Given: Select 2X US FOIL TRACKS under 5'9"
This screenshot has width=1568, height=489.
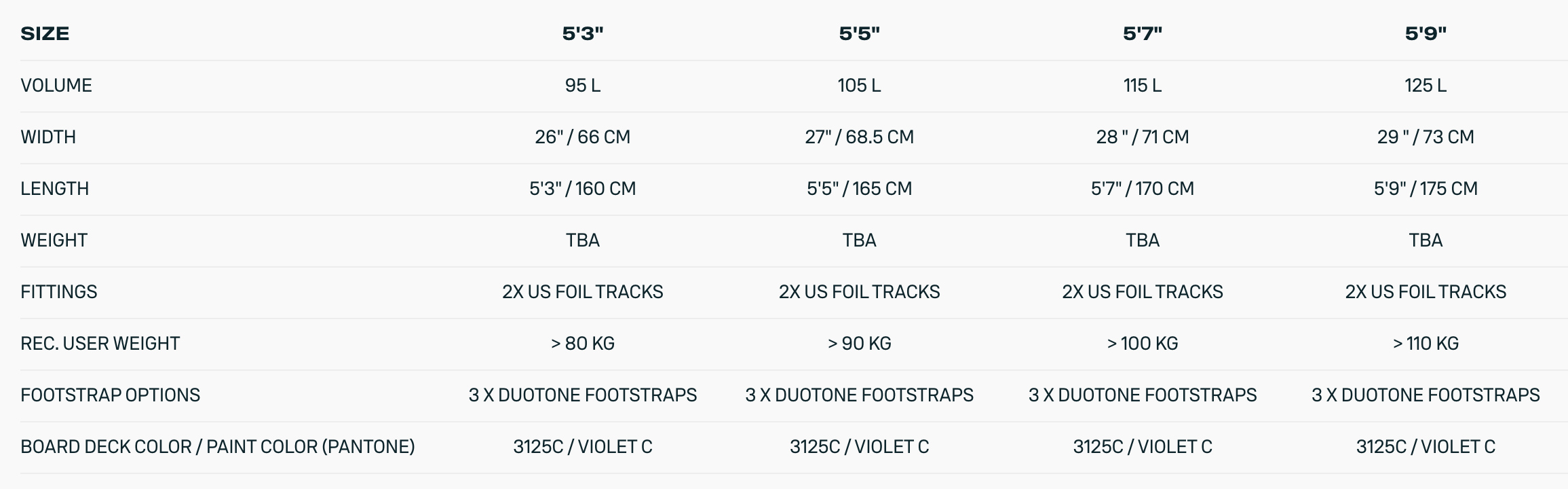Looking at the screenshot, I should (1426, 292).
